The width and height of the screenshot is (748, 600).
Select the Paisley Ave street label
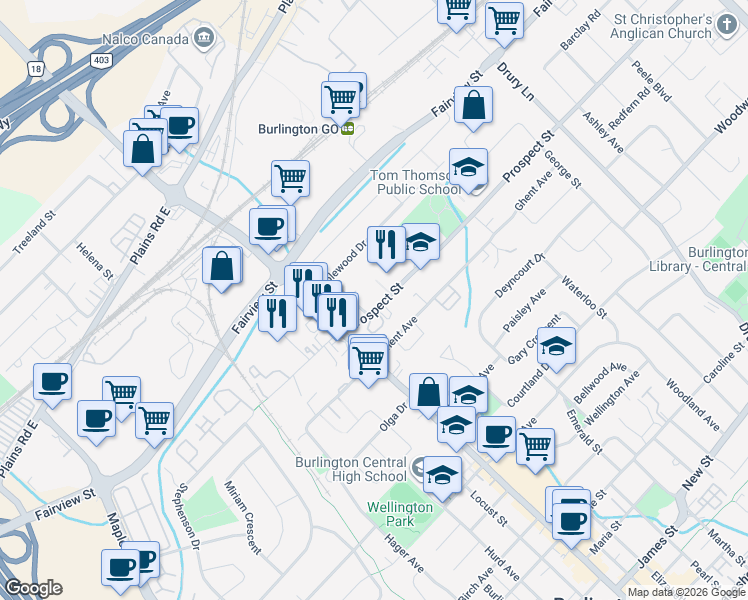click(524, 310)
